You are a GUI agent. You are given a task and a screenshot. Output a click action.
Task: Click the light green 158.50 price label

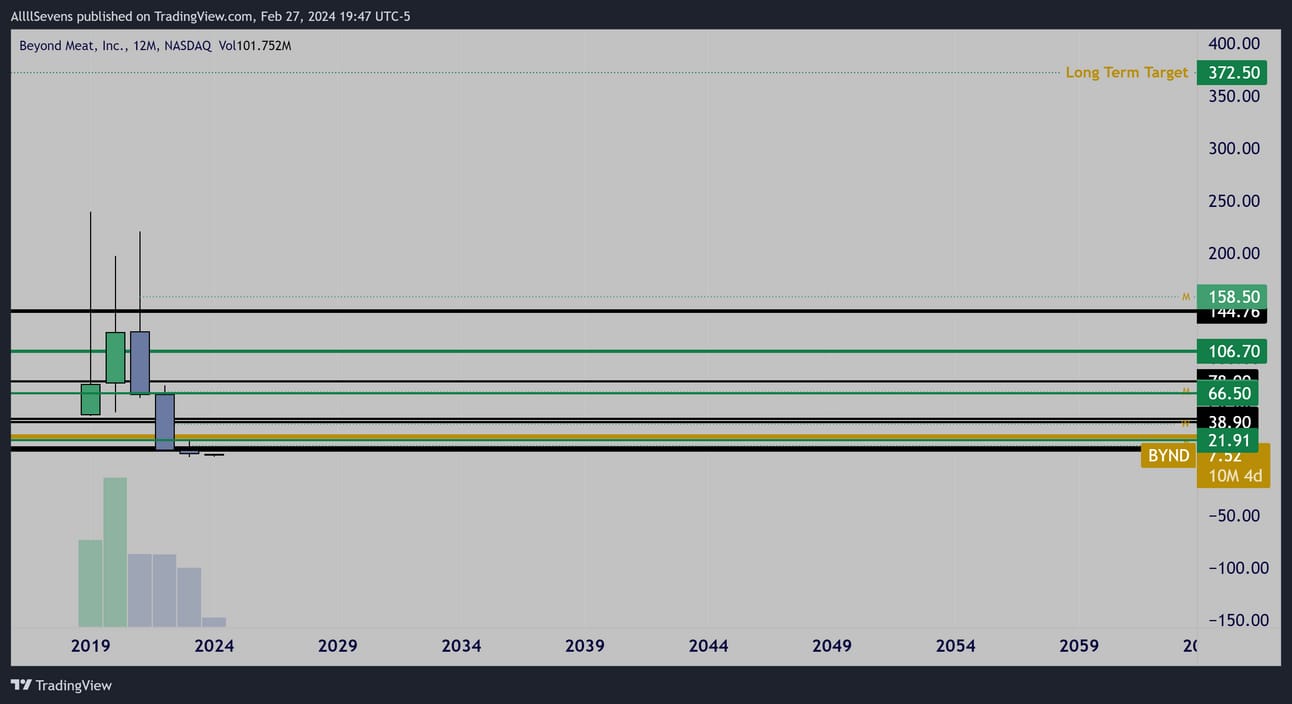pos(1231,296)
